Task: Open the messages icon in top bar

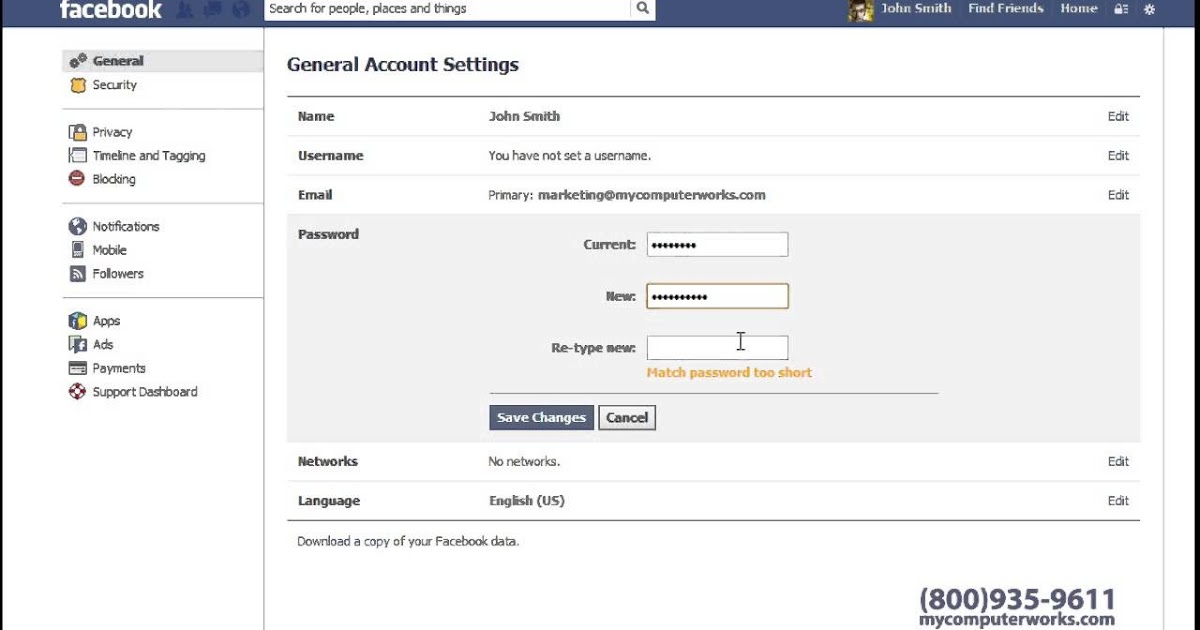Action: point(212,8)
